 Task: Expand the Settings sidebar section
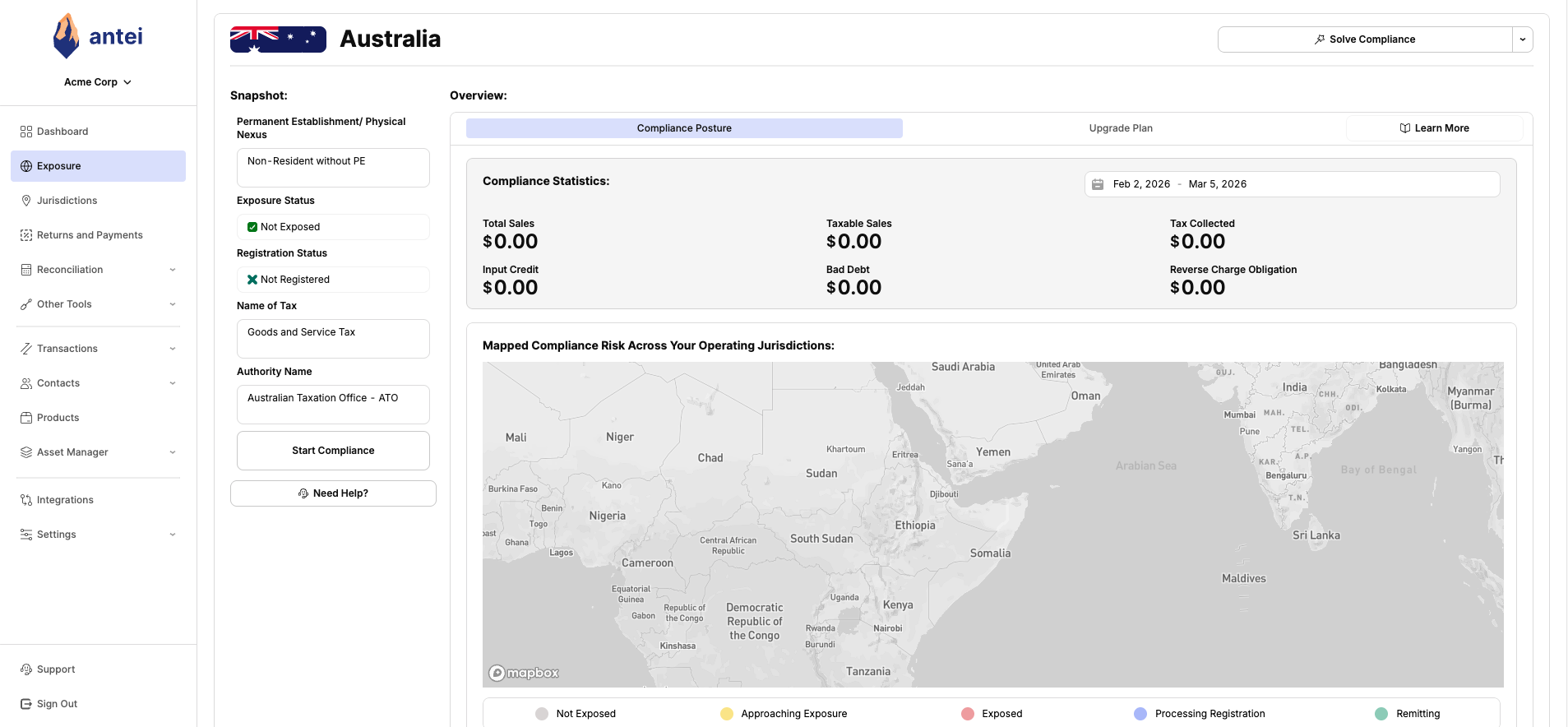point(173,535)
